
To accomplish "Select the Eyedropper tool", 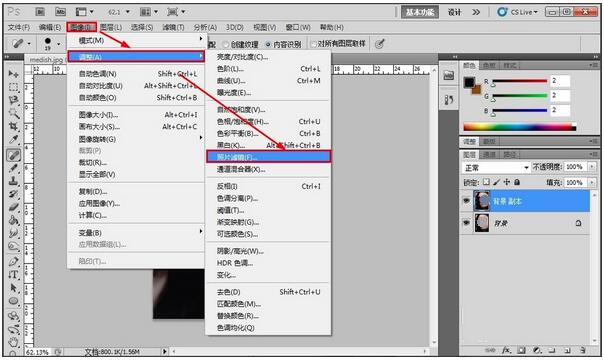I will pos(13,139).
